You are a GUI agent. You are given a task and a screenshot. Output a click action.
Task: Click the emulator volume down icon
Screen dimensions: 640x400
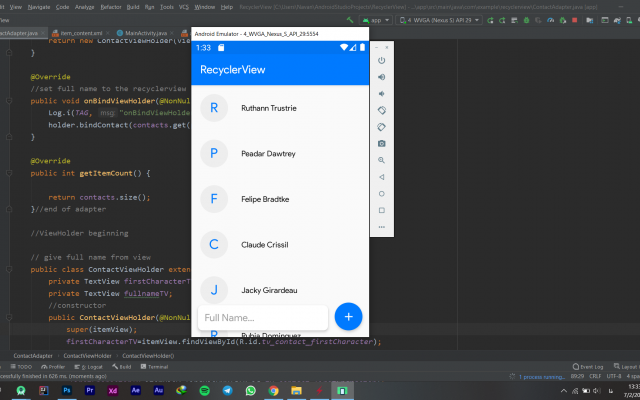[382, 94]
